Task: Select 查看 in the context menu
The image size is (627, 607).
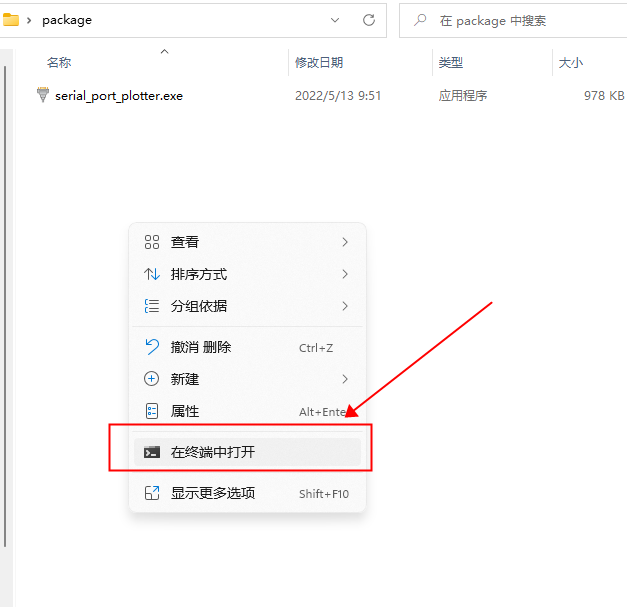Action: coord(248,242)
